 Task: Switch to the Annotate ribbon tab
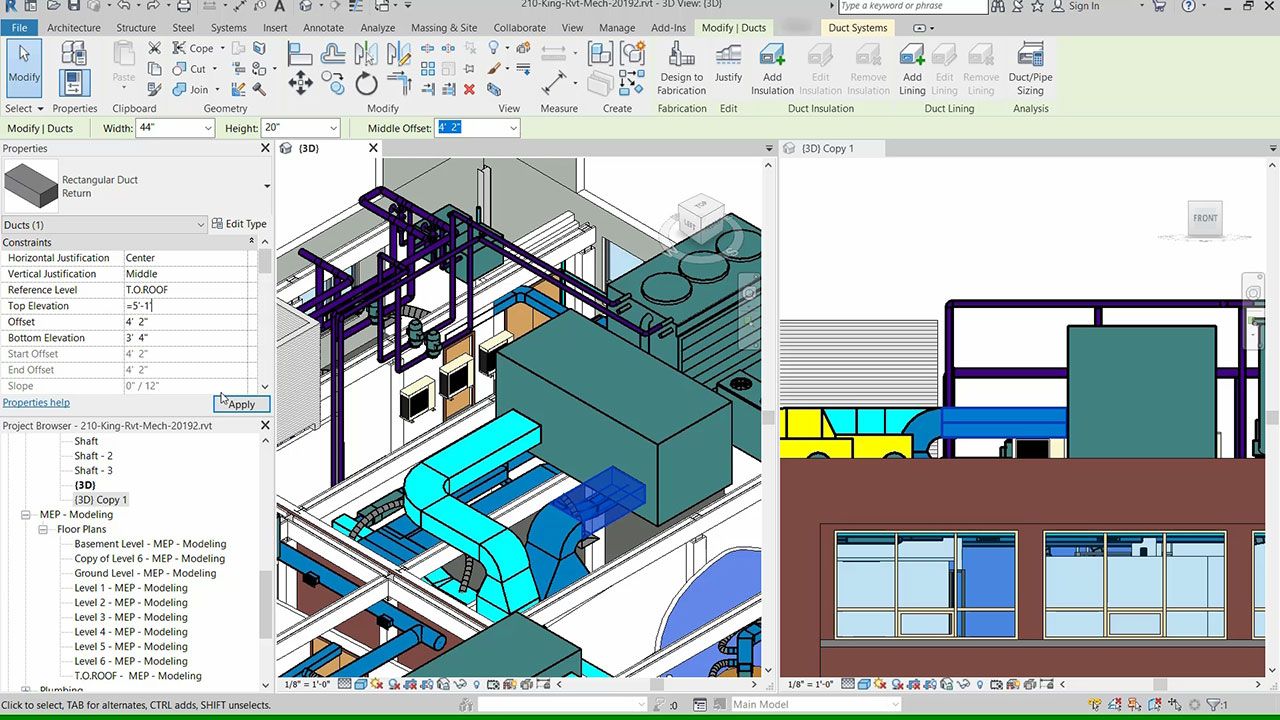click(323, 28)
